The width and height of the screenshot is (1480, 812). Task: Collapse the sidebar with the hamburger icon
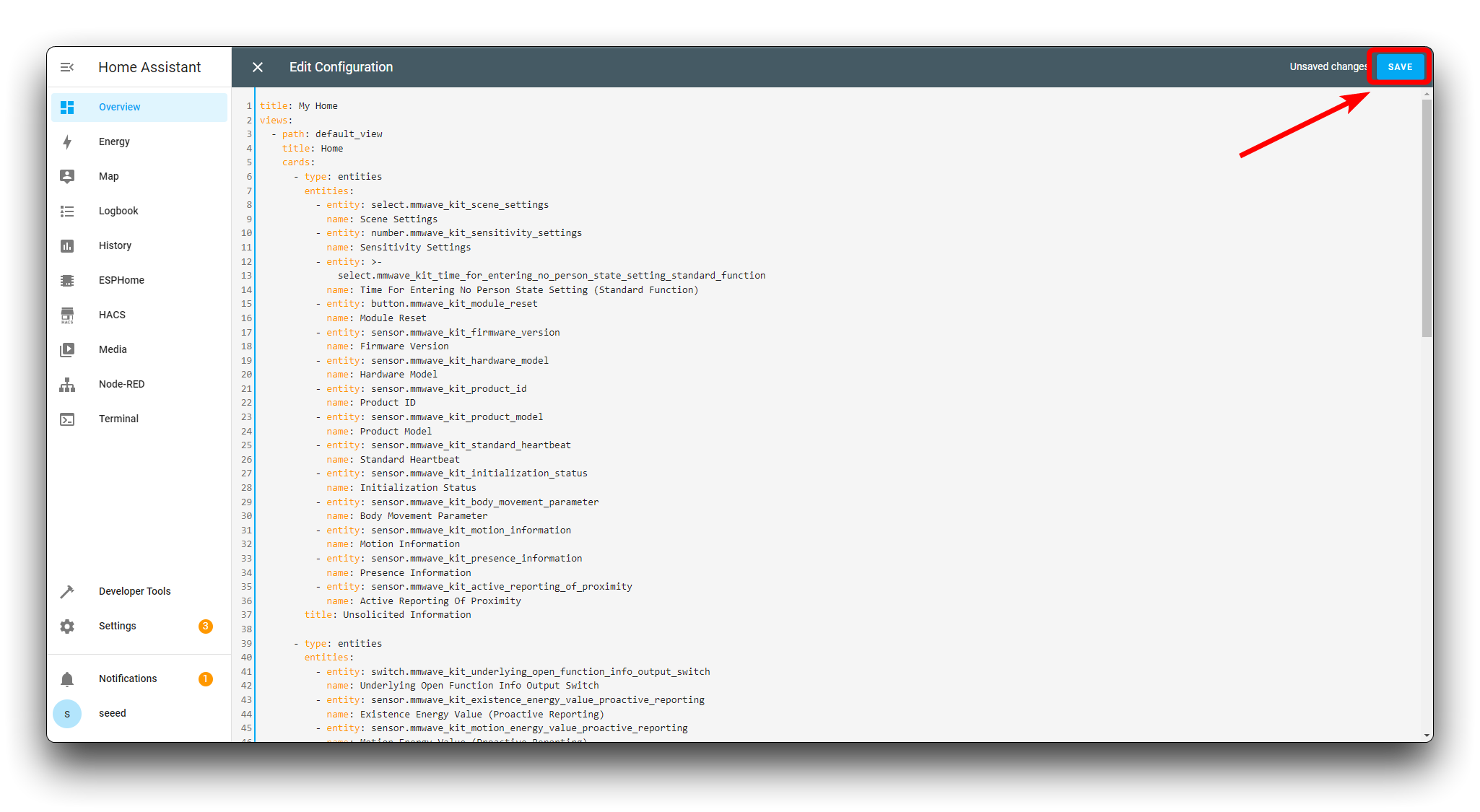[x=67, y=67]
